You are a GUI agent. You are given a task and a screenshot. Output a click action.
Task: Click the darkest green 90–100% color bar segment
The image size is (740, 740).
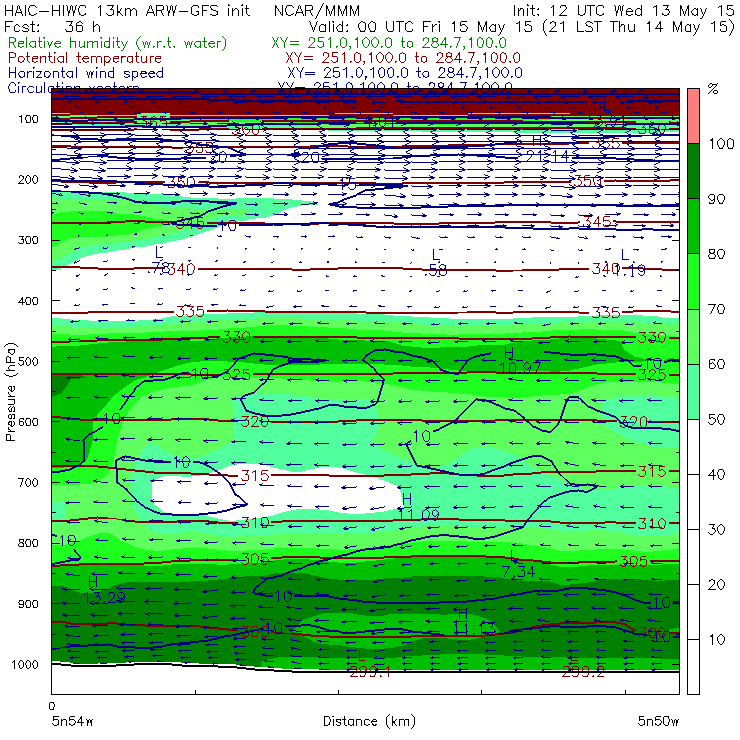coord(693,171)
